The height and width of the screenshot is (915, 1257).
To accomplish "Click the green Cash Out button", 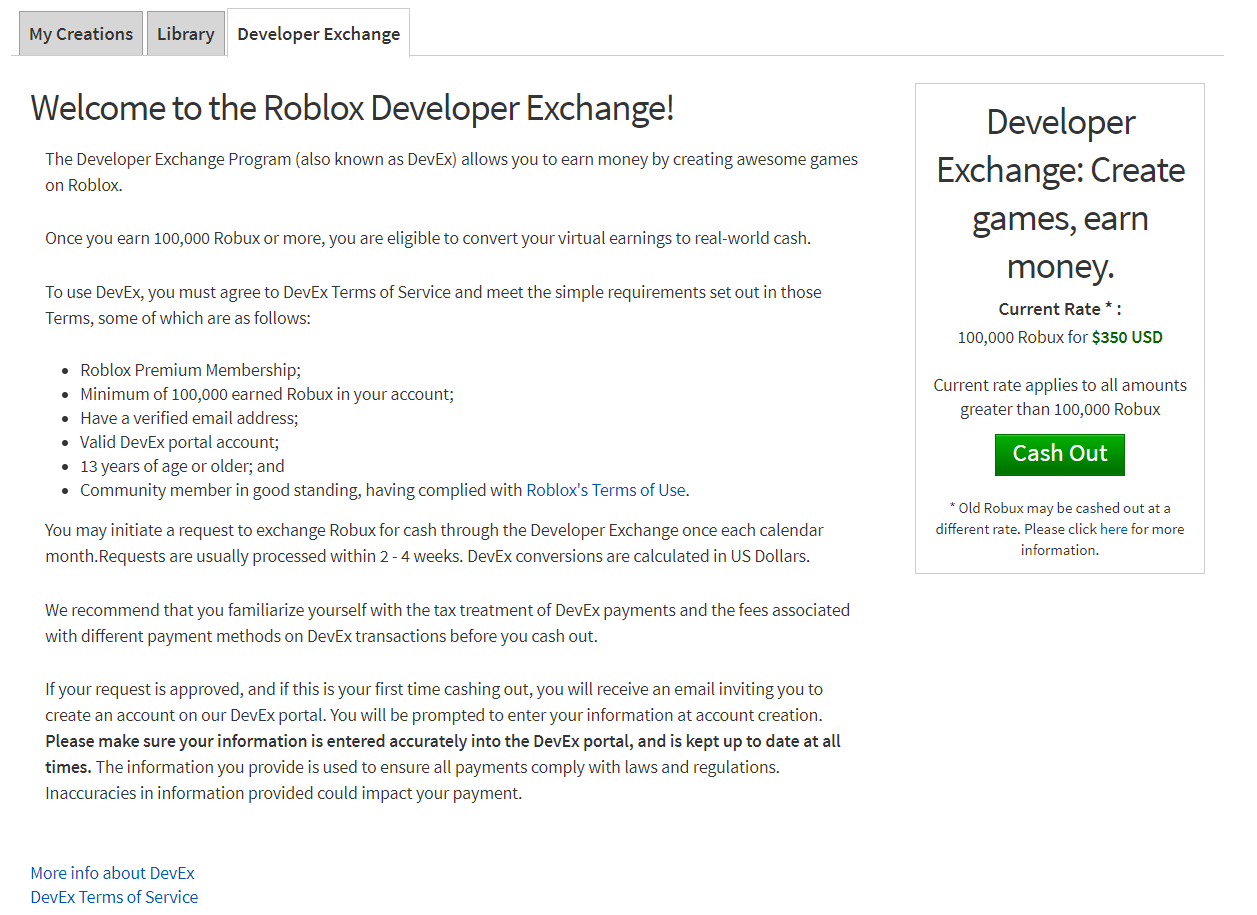I will pyautogui.click(x=1060, y=454).
